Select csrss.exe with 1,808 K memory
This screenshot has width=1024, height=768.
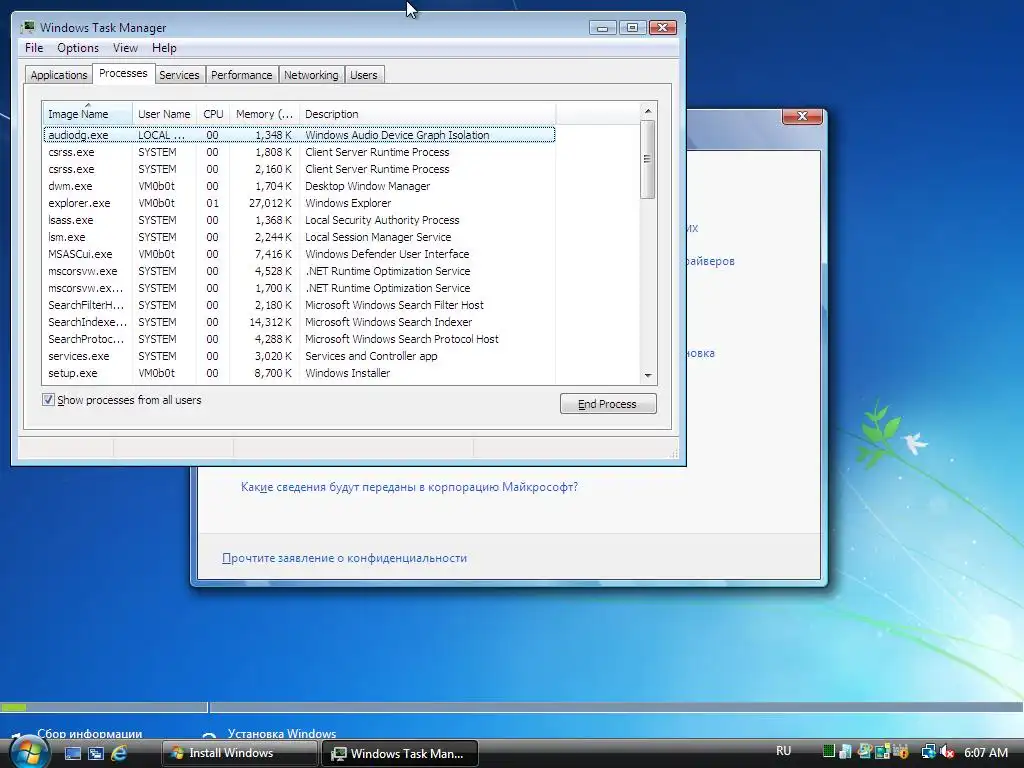(x=299, y=152)
